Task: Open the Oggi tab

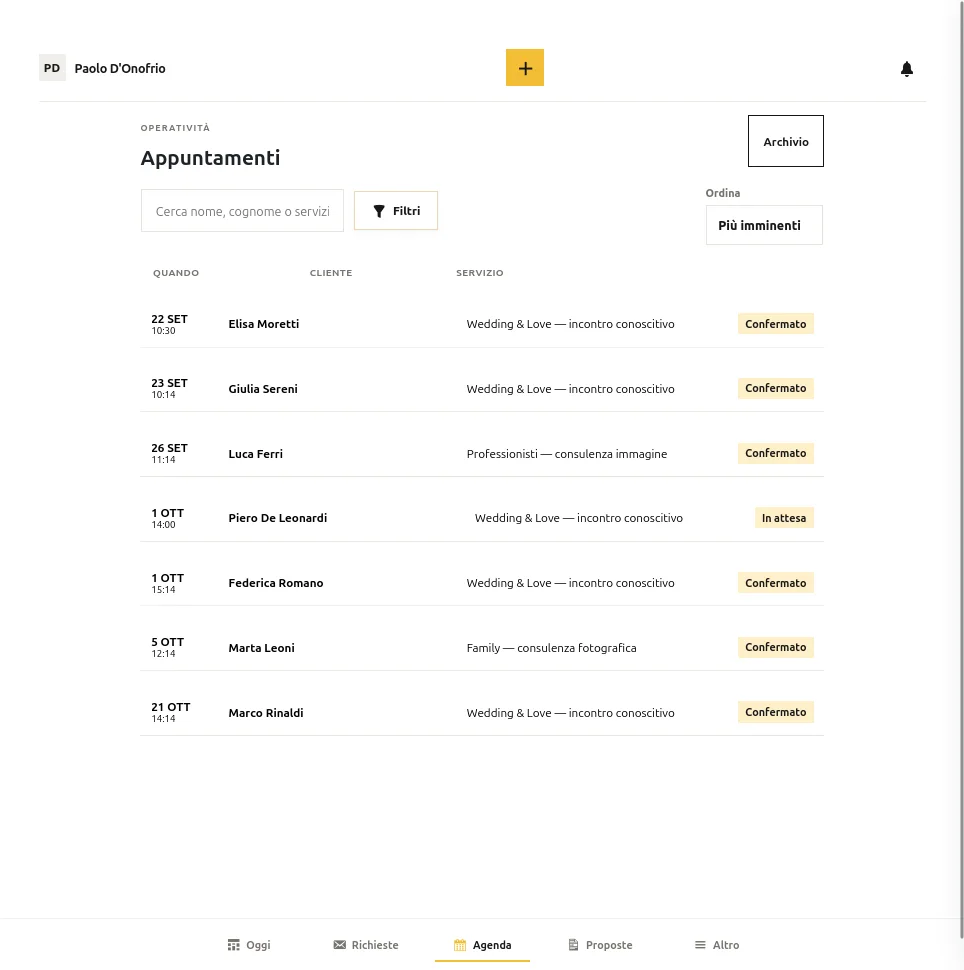Action: [249, 945]
